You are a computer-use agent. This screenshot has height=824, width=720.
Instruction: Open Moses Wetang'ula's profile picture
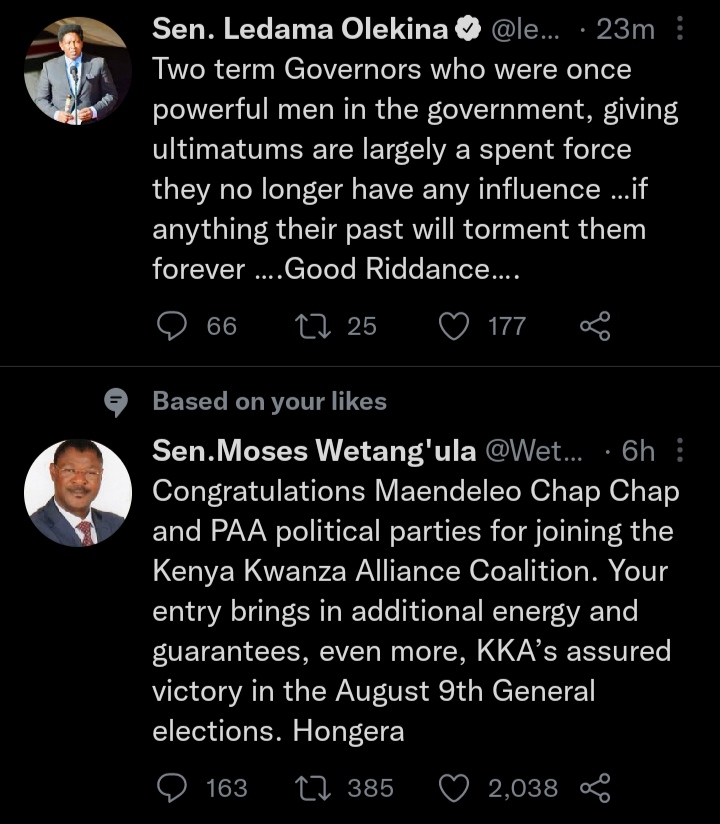[77, 493]
